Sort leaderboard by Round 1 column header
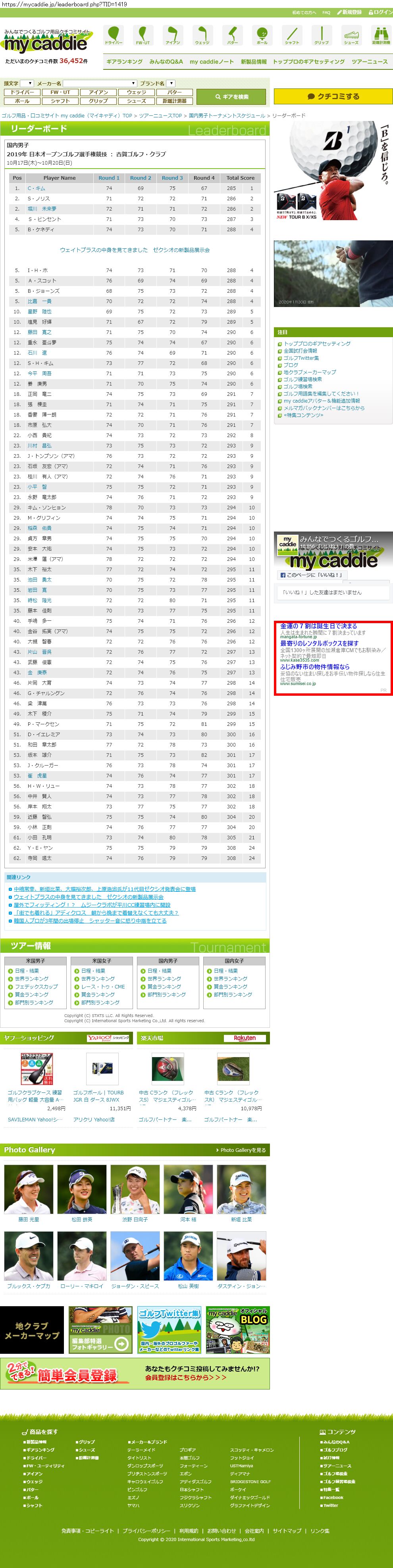This screenshot has height=1568, width=393. pyautogui.click(x=109, y=178)
